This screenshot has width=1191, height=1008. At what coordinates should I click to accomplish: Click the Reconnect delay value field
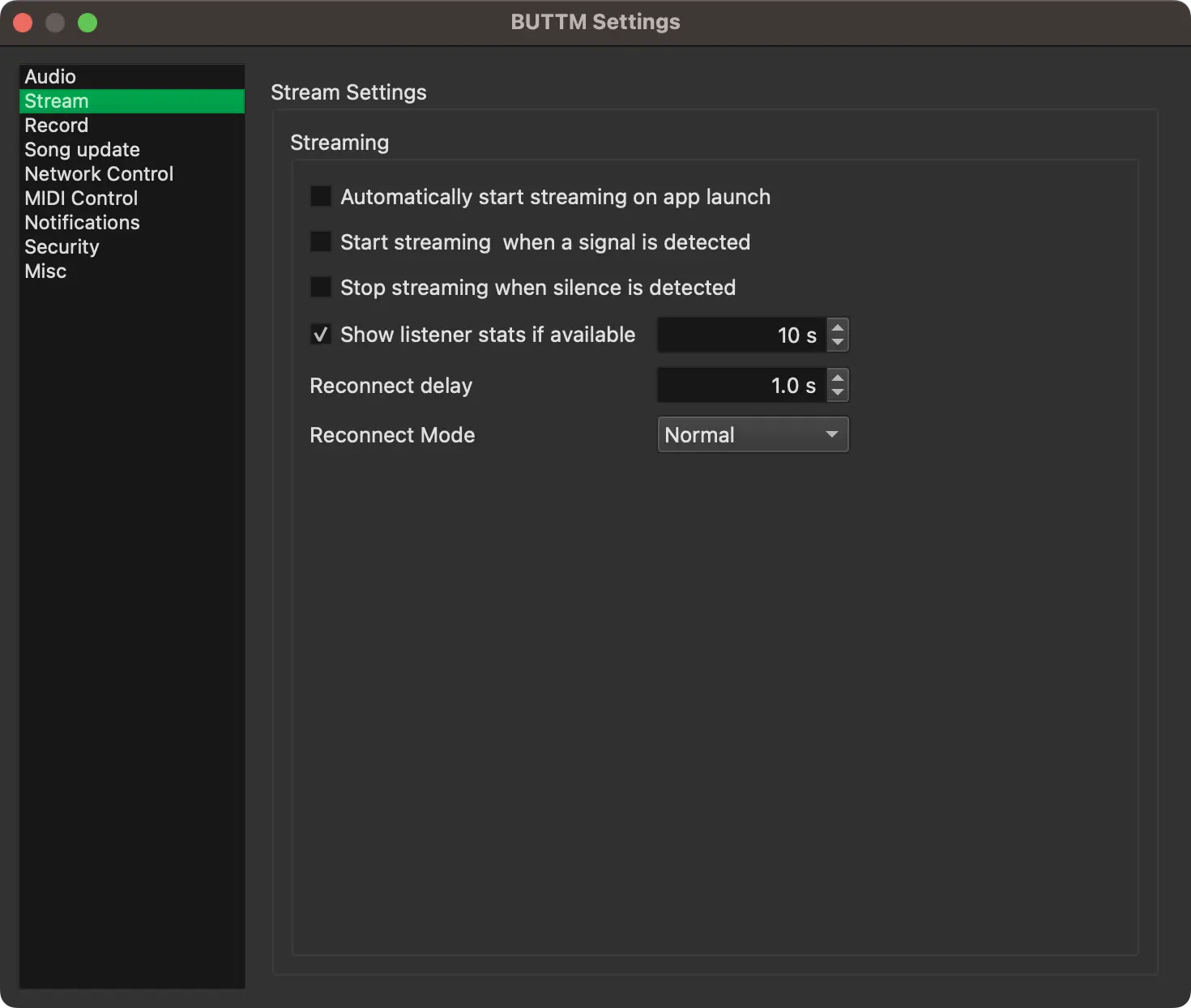coord(741,386)
